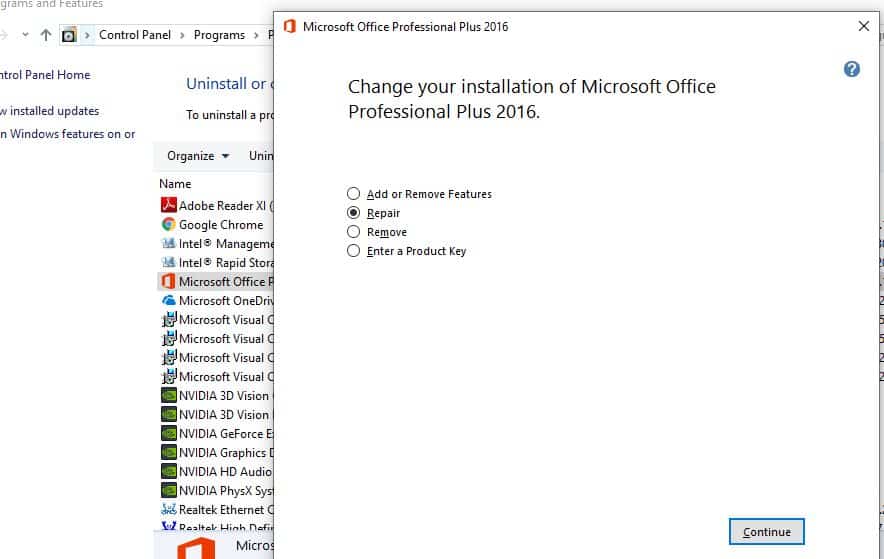The image size is (884, 559).
Task: Click Programs in address breadcrumb
Action: tap(219, 35)
